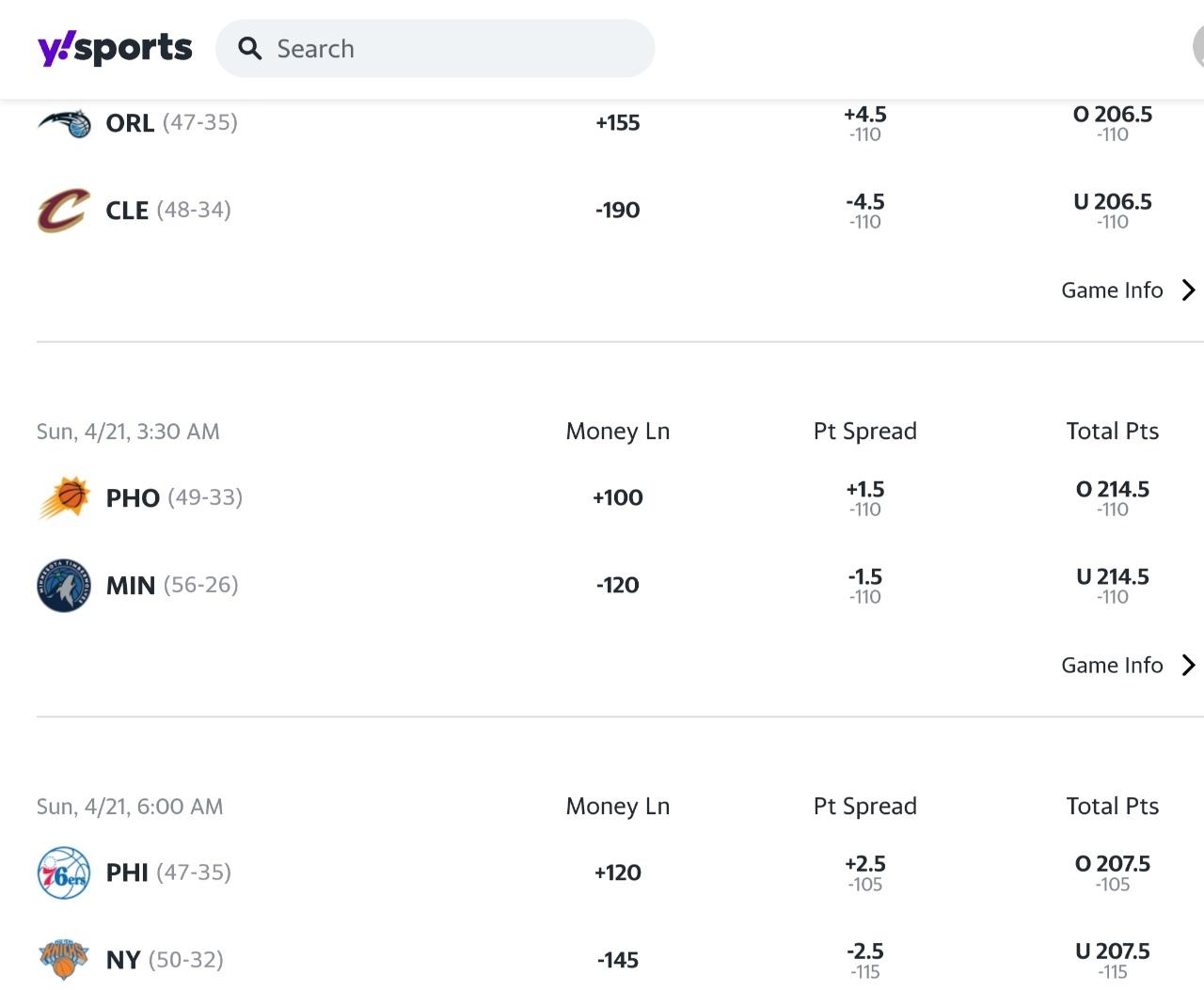Select ORL +155 money line
This screenshot has width=1204, height=990.
[617, 122]
